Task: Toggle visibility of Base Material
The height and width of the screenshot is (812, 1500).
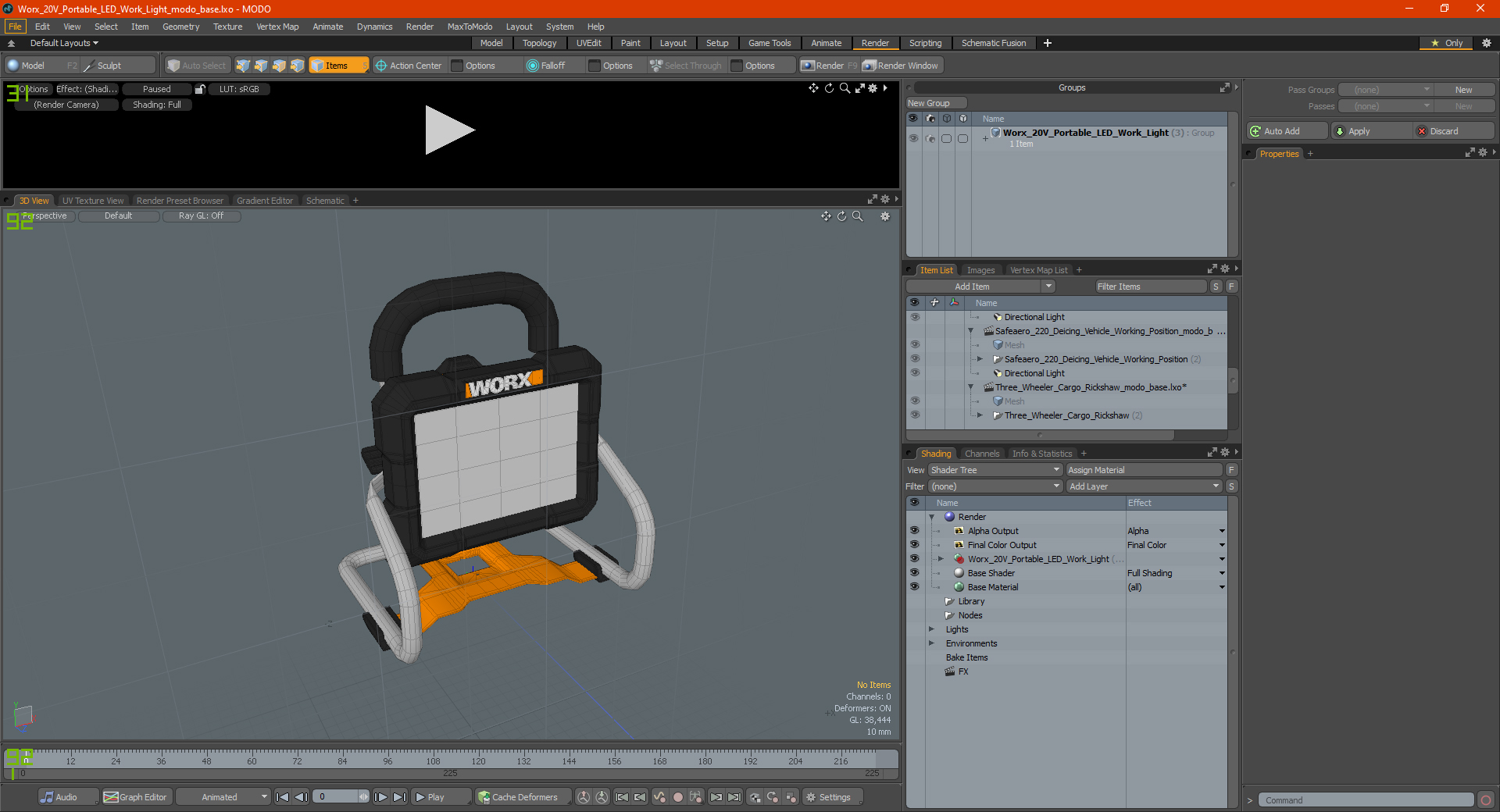Action: click(914, 587)
